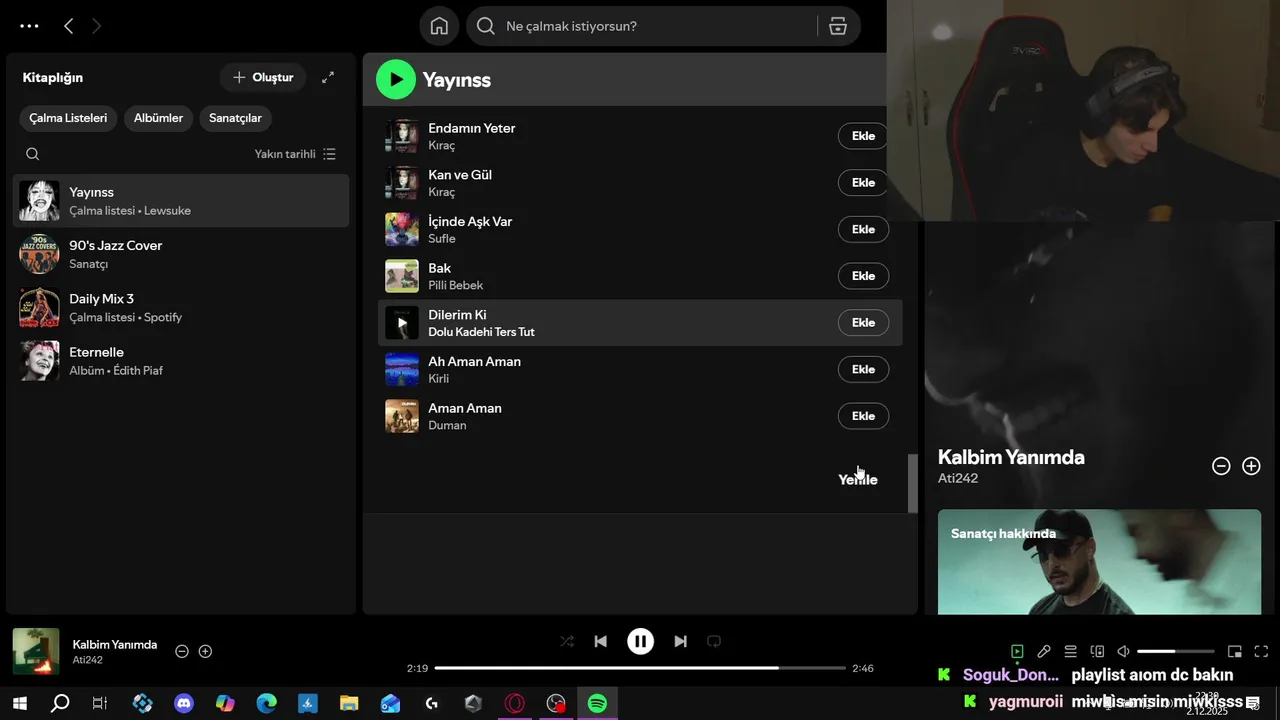Open the Sanatçı hakkında artist card
Screen dimensions: 1280x720
pos(1099,562)
